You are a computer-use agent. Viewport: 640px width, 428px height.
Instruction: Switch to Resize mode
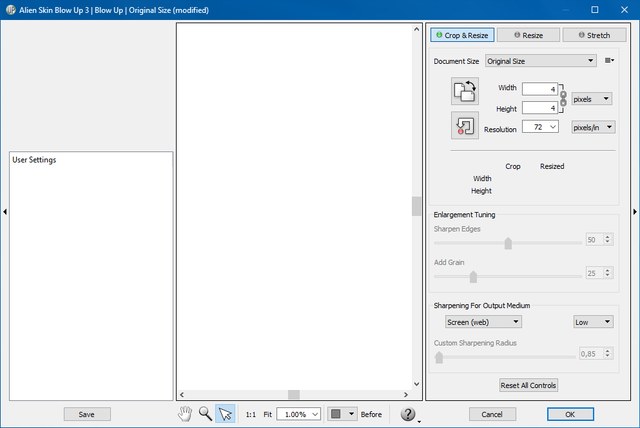pyautogui.click(x=528, y=35)
